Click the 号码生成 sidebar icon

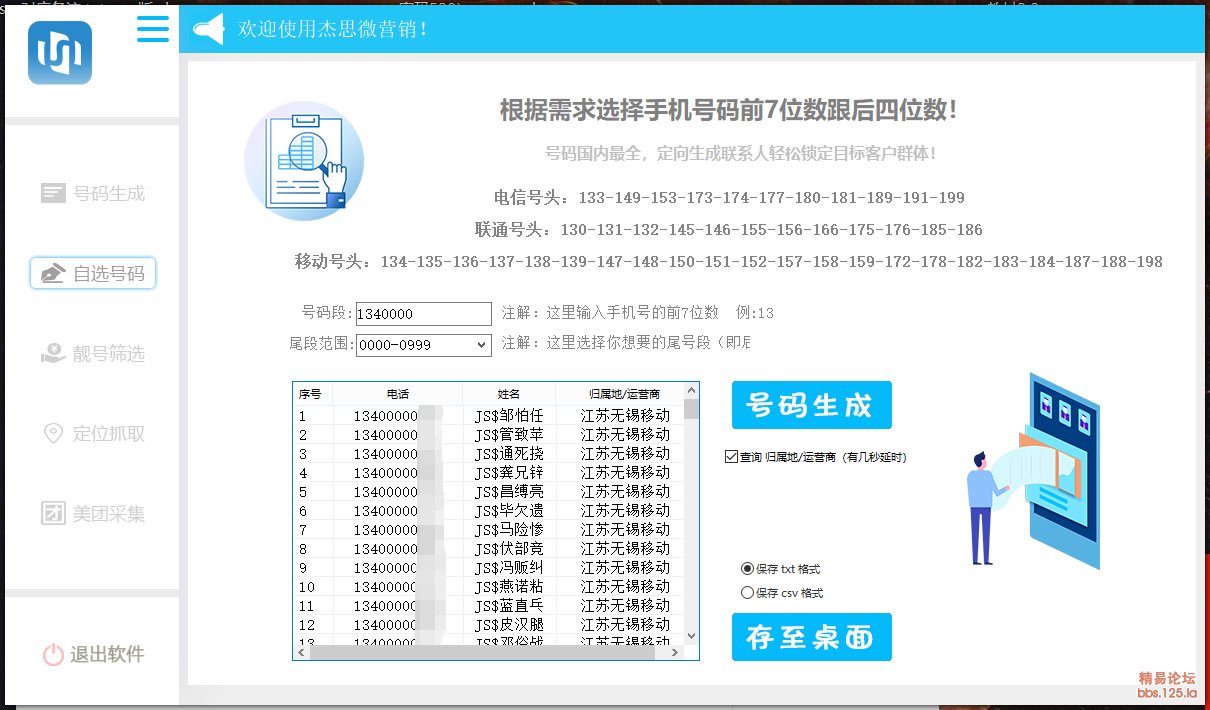point(53,193)
